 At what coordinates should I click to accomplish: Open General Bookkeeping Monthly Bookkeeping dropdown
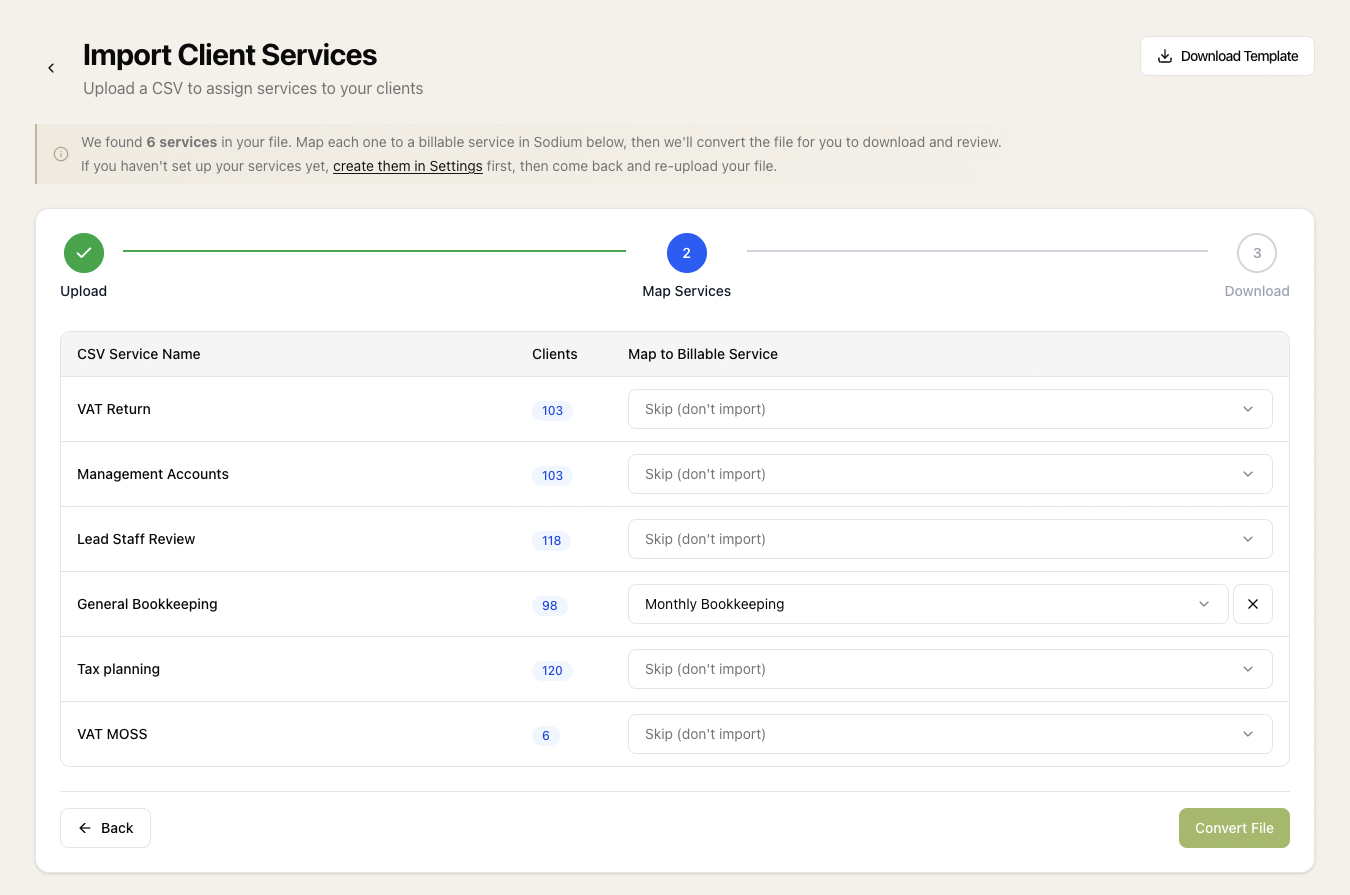[x=928, y=604]
